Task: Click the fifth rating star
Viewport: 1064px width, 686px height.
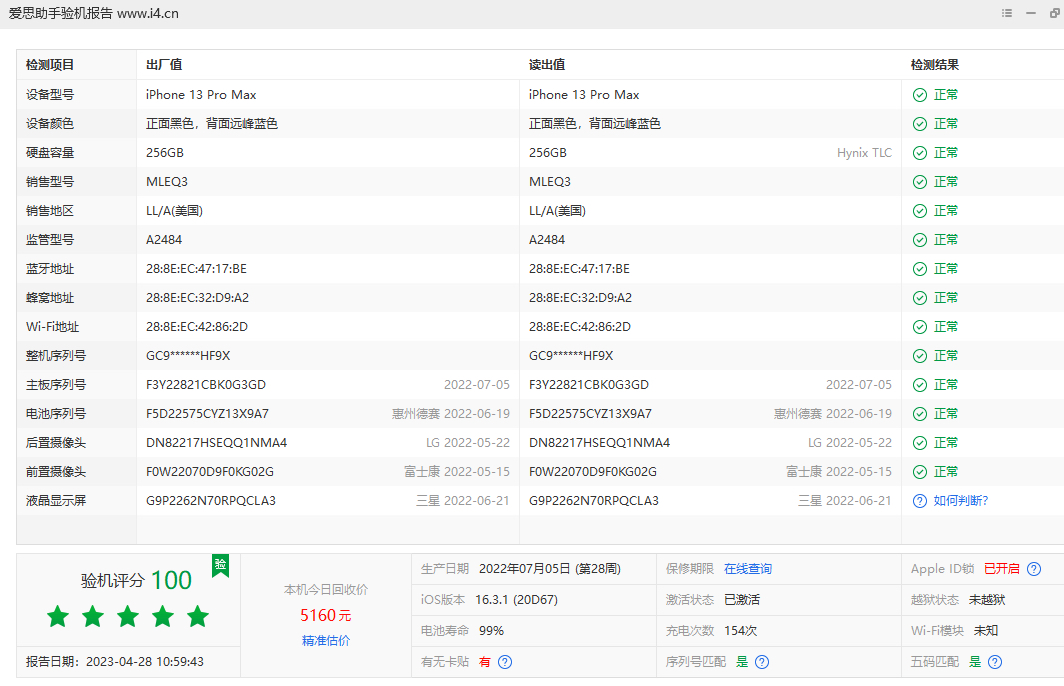Action: click(198, 617)
